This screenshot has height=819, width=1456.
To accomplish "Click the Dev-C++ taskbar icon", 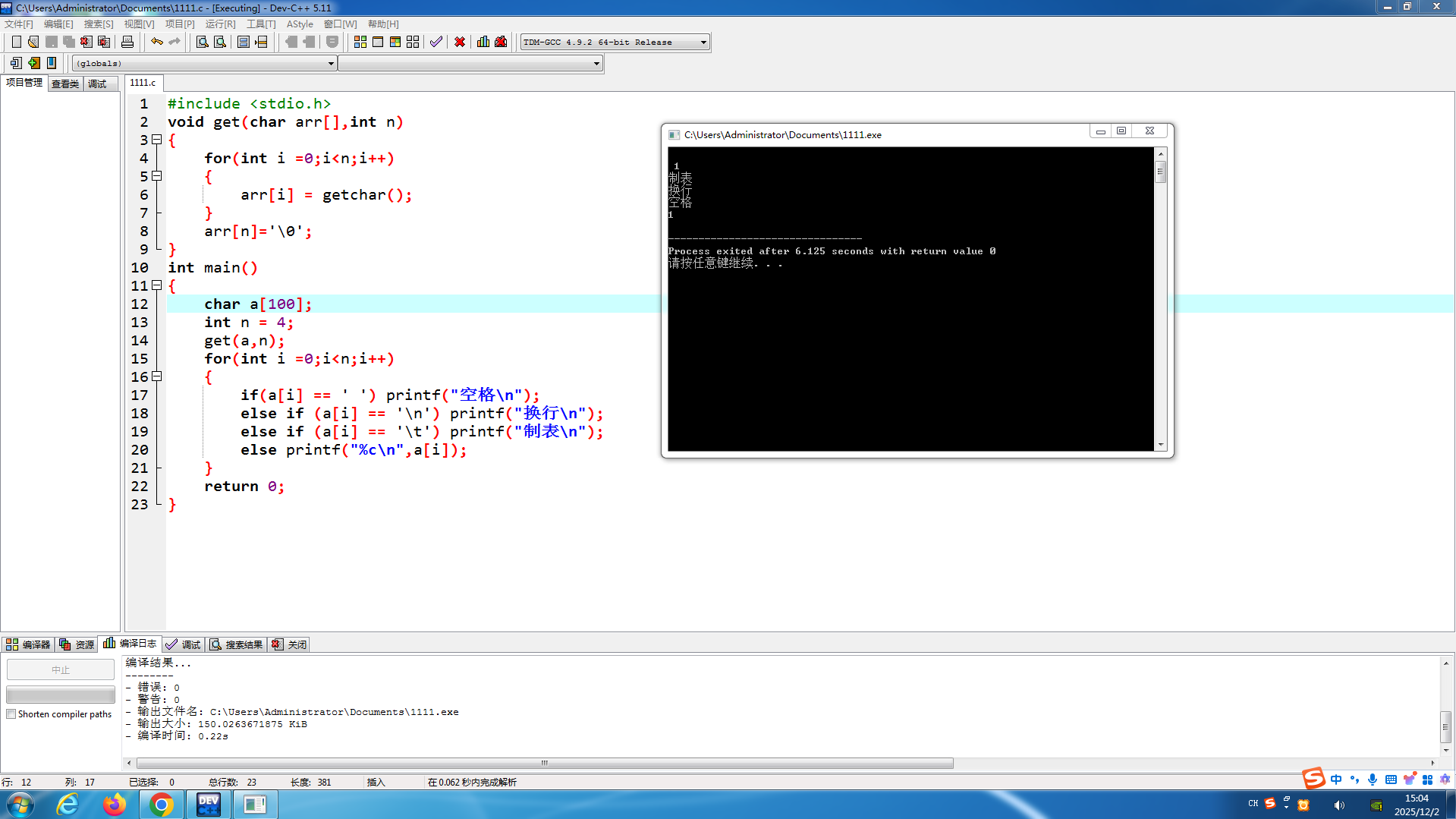I will (x=208, y=805).
